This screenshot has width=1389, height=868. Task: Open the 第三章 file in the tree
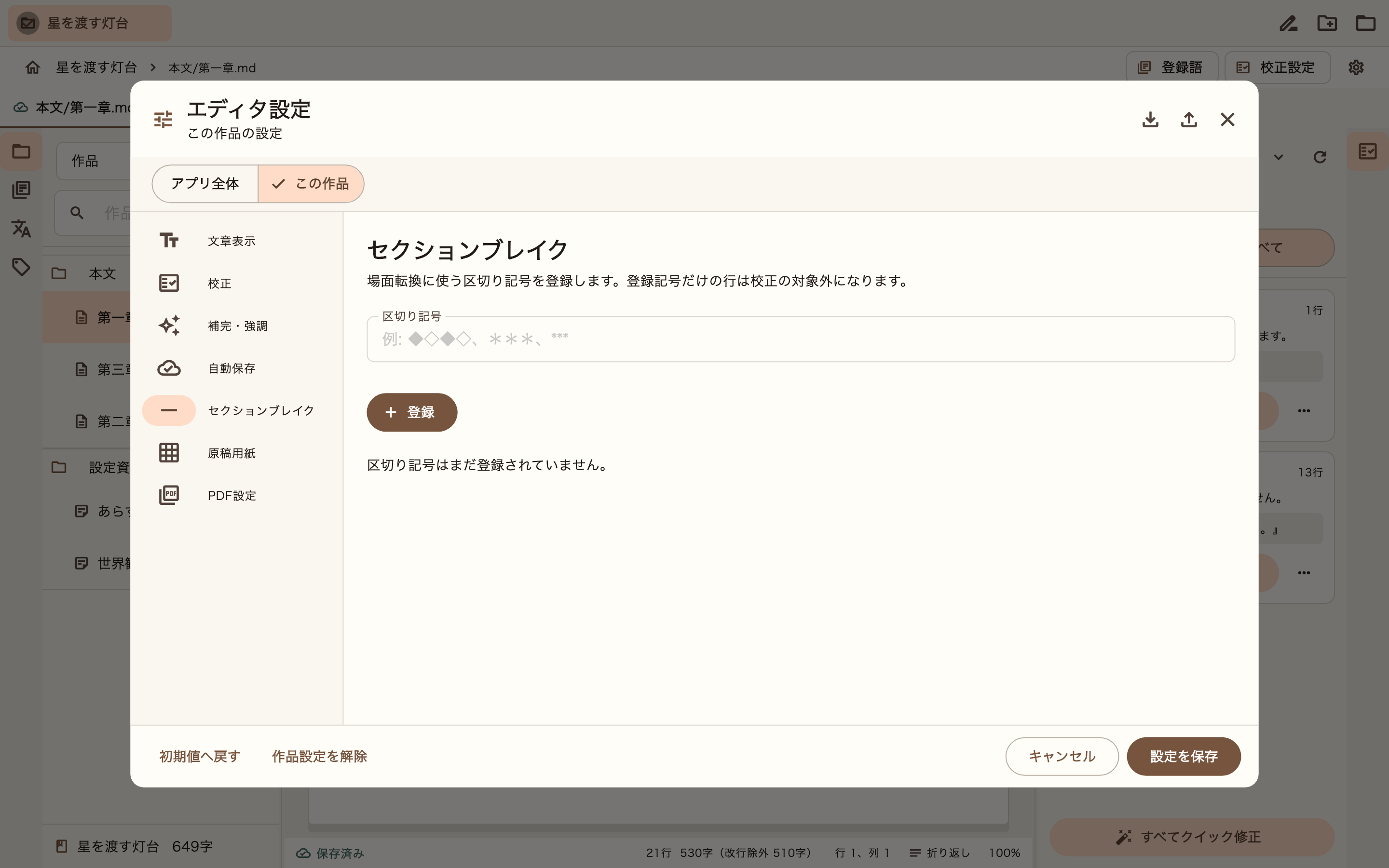[87, 369]
